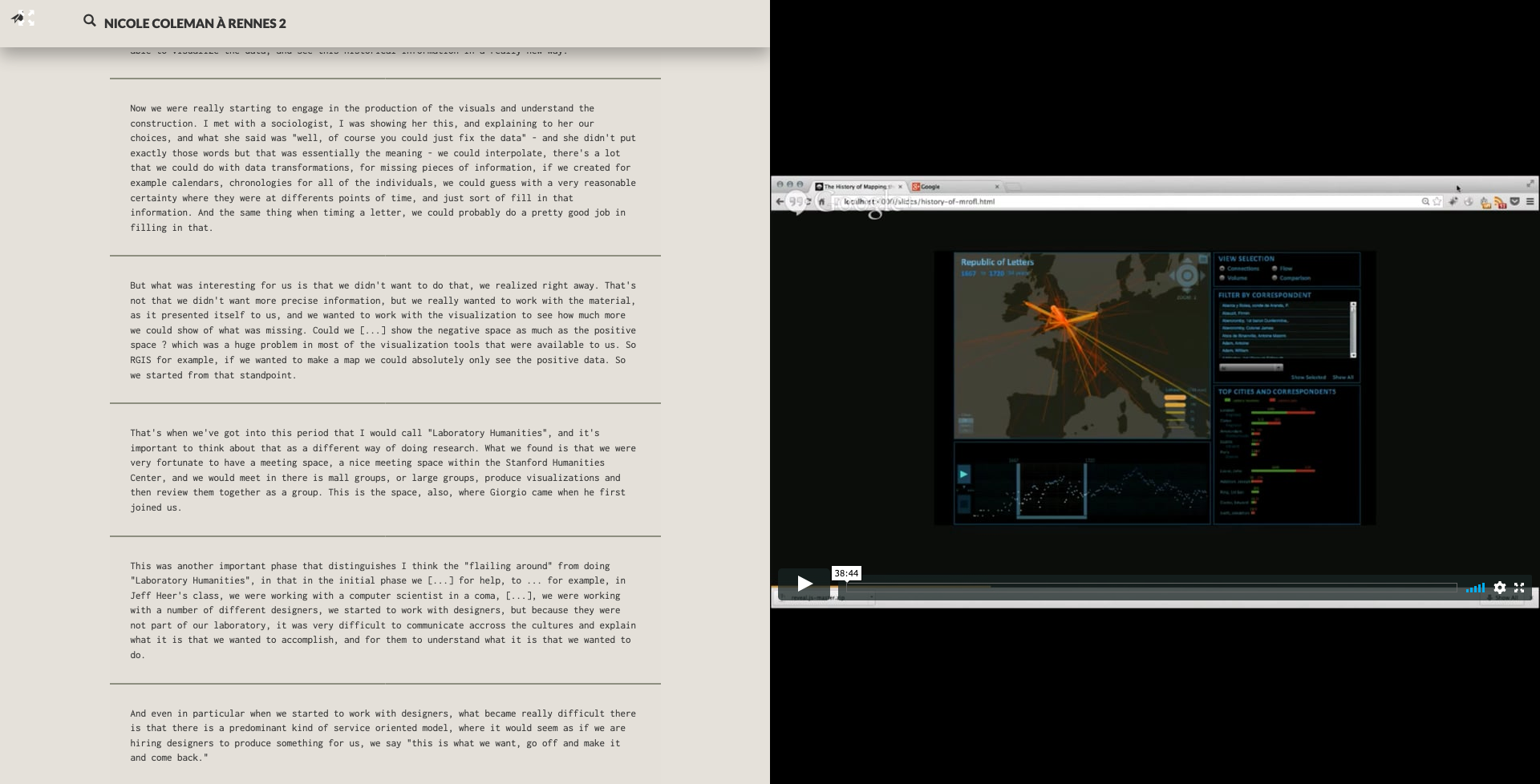The image size is (1540, 784).
Task: Open video settings gear
Action: pos(1499,588)
